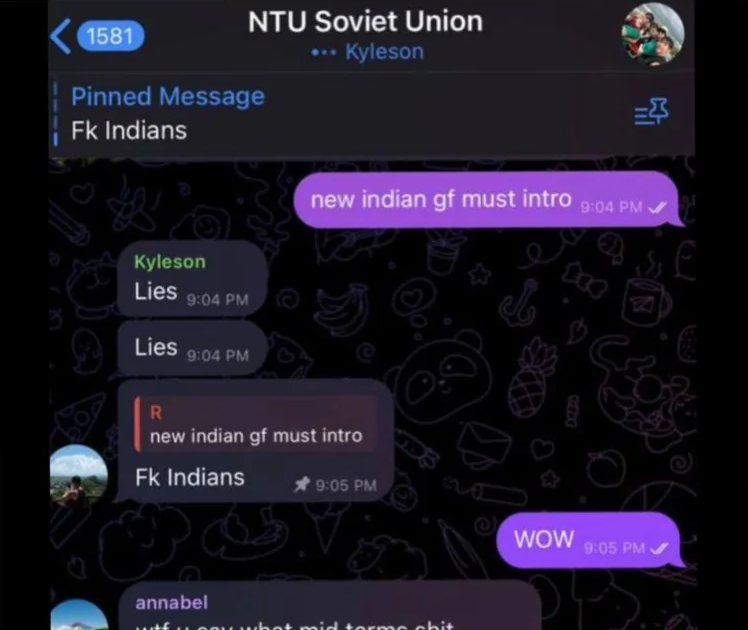Tap the pinned message text preview
748x630 pixels.
click(129, 131)
